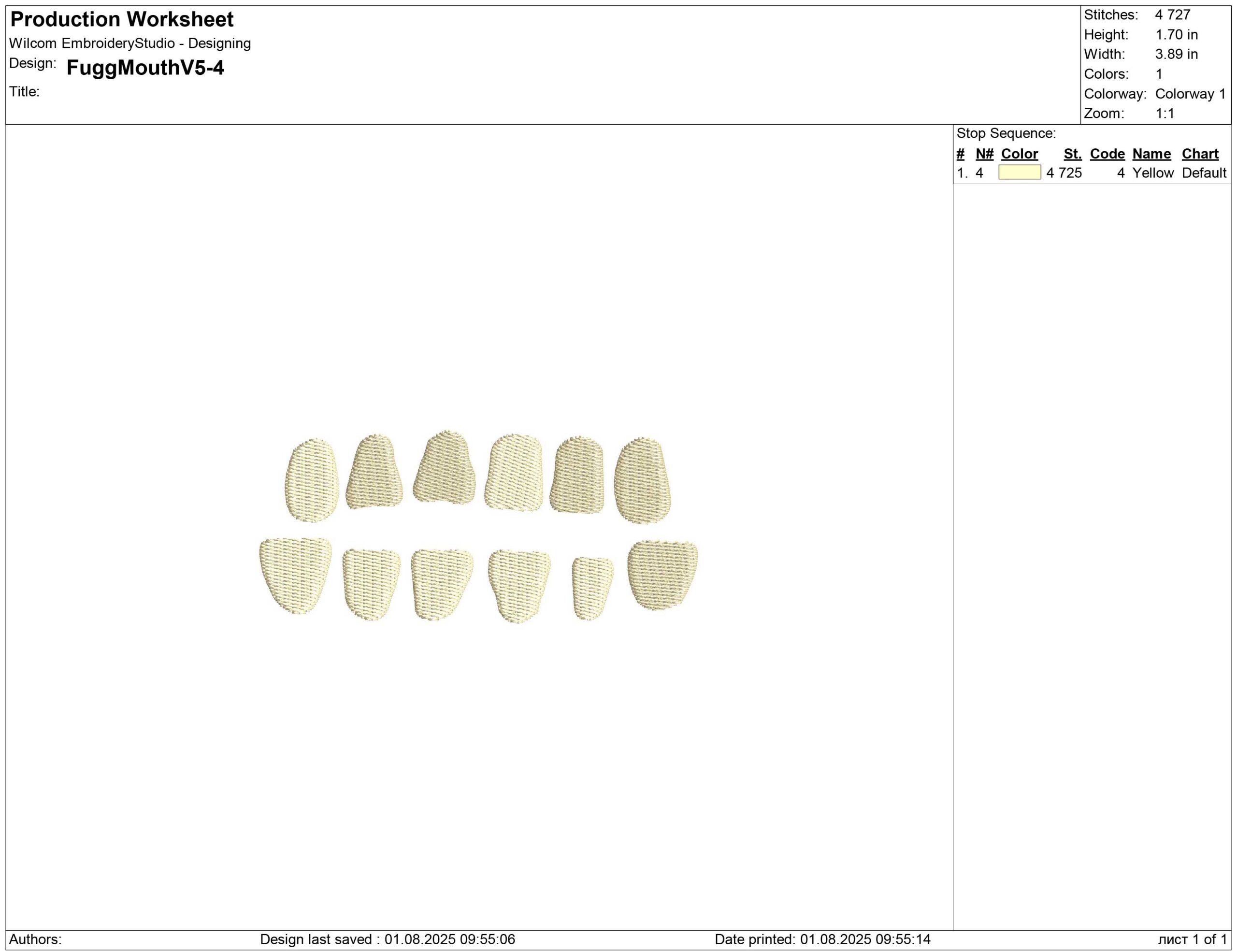
Task: Select the smallest bottom row tooth
Action: click(x=591, y=588)
